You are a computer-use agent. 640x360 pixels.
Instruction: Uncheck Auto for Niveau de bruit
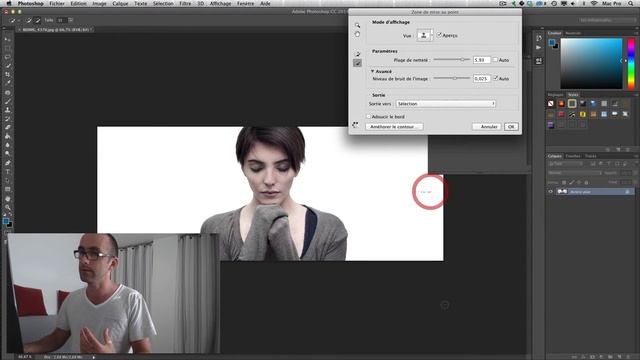(x=496, y=78)
